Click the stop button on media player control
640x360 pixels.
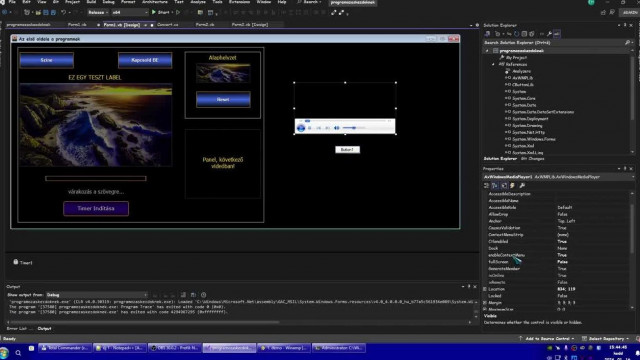coord(310,128)
